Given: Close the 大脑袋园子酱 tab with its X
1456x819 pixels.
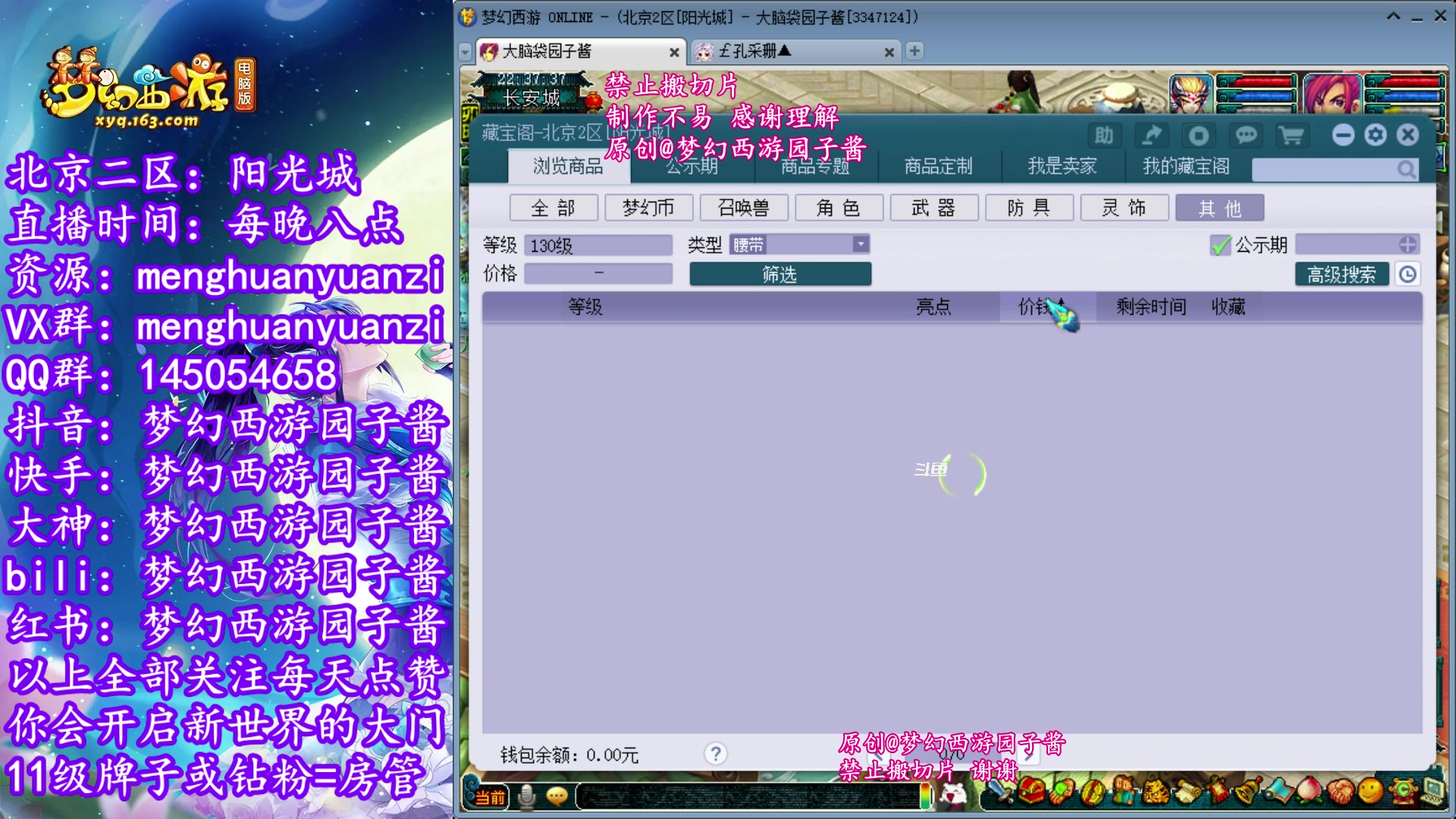Looking at the screenshot, I should [673, 52].
